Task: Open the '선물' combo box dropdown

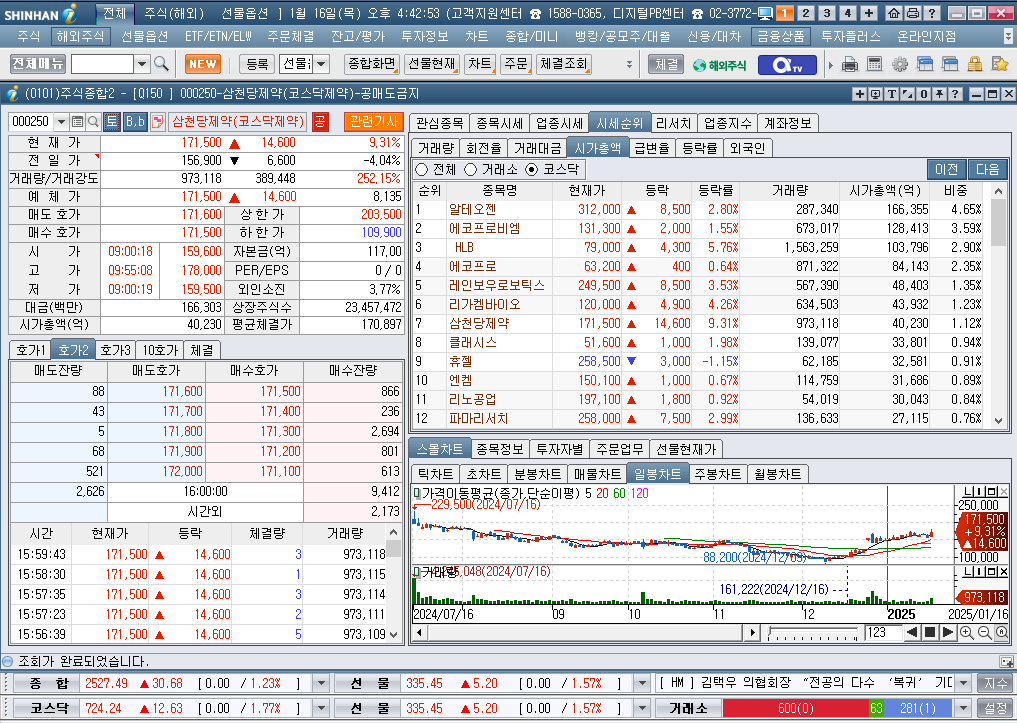Action: [321, 64]
